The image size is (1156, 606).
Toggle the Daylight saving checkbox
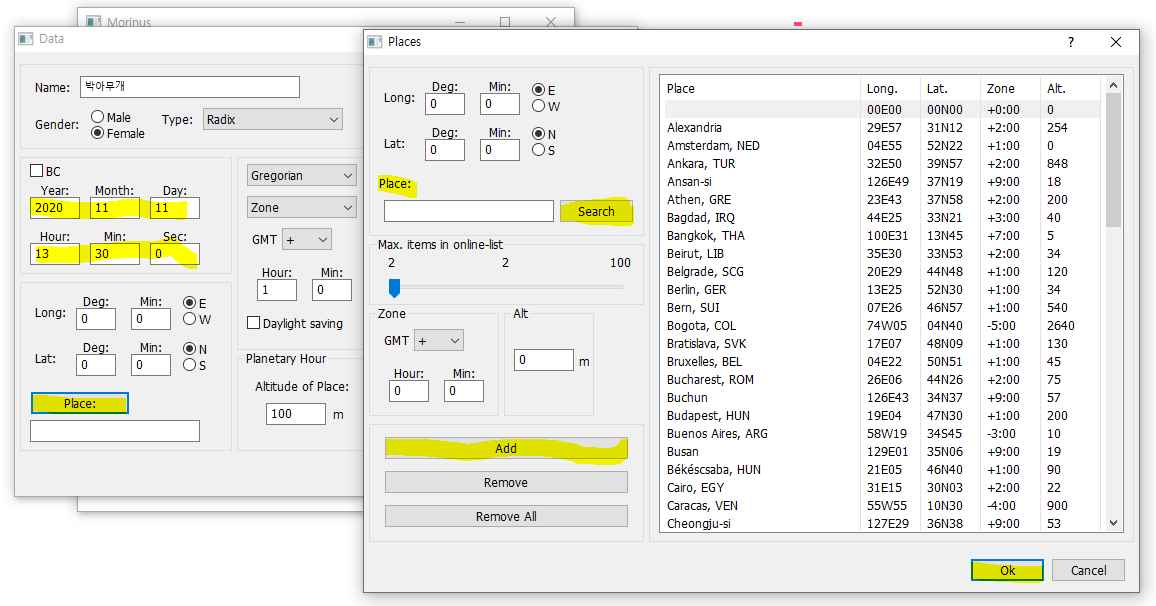[254, 323]
